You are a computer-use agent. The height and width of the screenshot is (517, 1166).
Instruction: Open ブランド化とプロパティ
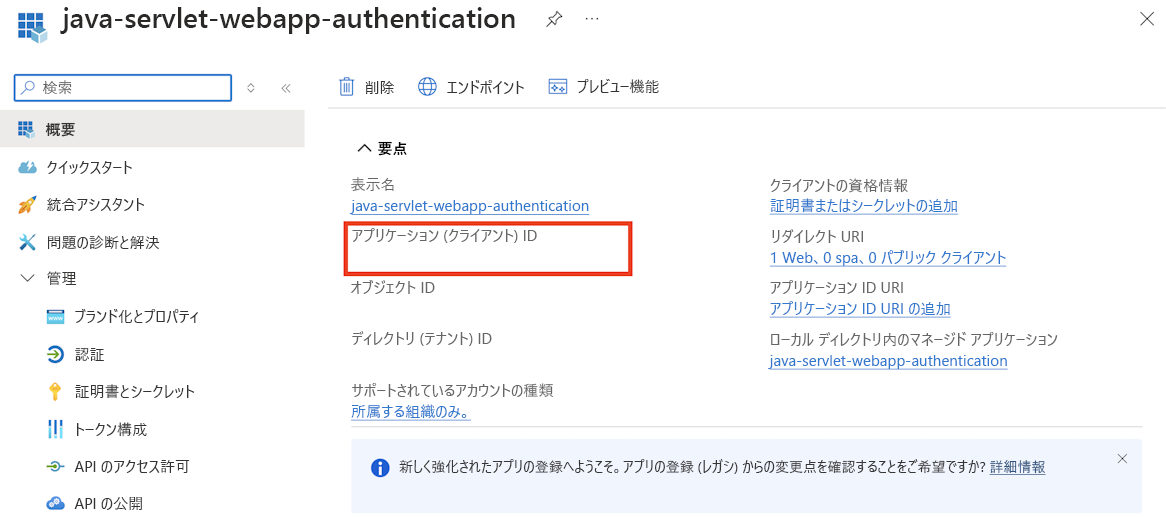tap(136, 316)
